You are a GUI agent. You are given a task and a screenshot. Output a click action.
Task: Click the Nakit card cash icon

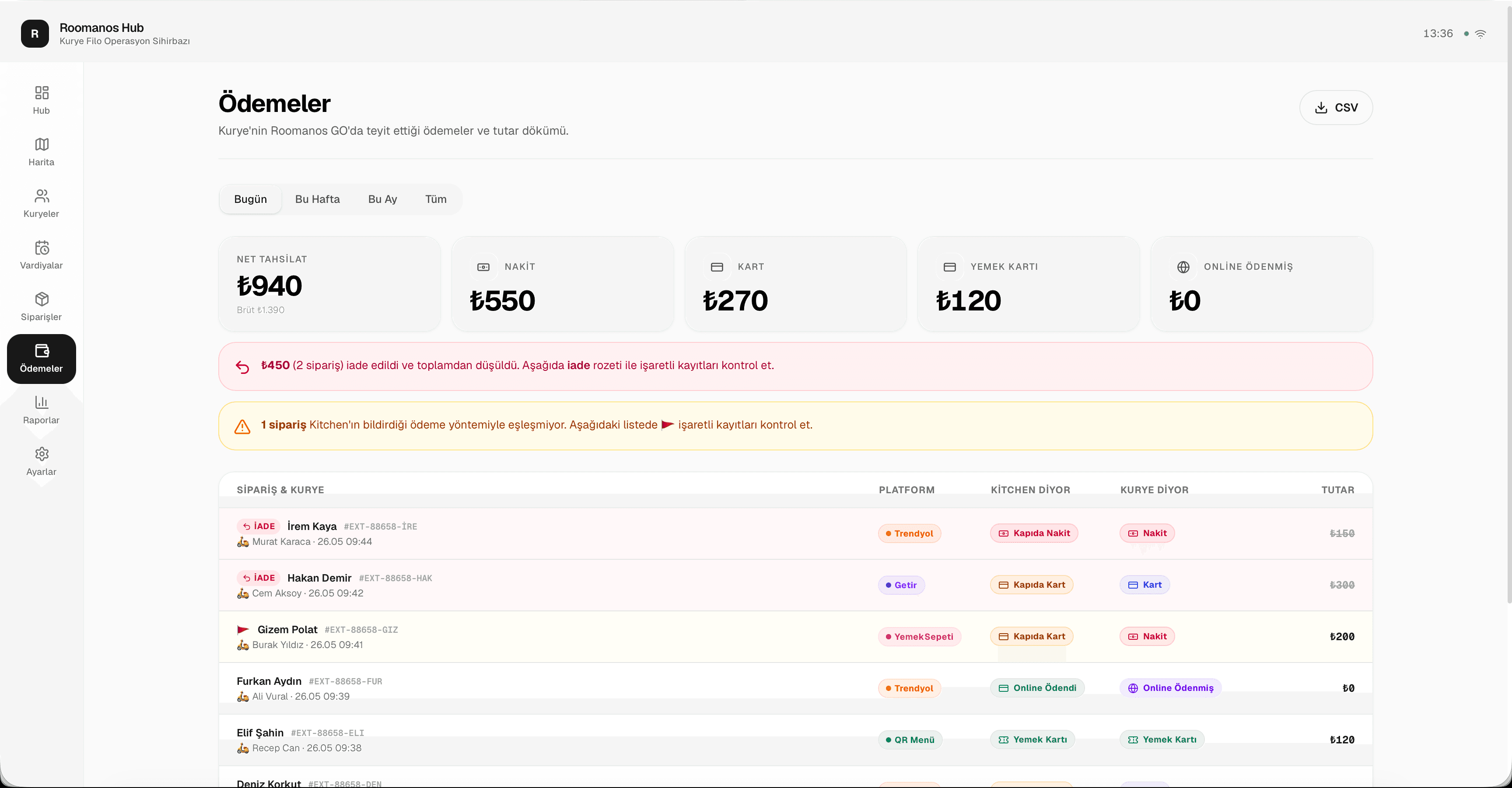click(x=483, y=267)
